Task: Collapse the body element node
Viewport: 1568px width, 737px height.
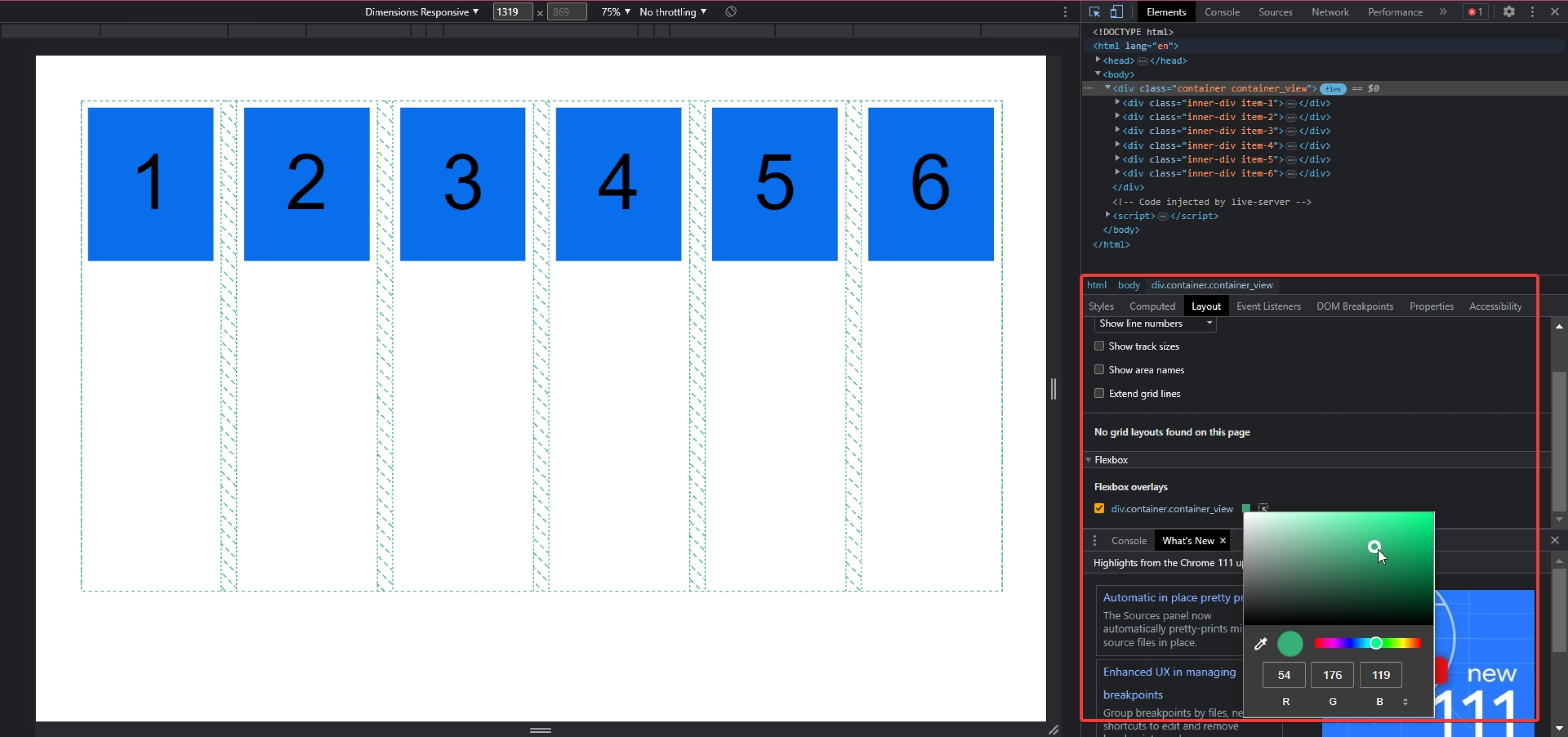Action: pos(1098,74)
